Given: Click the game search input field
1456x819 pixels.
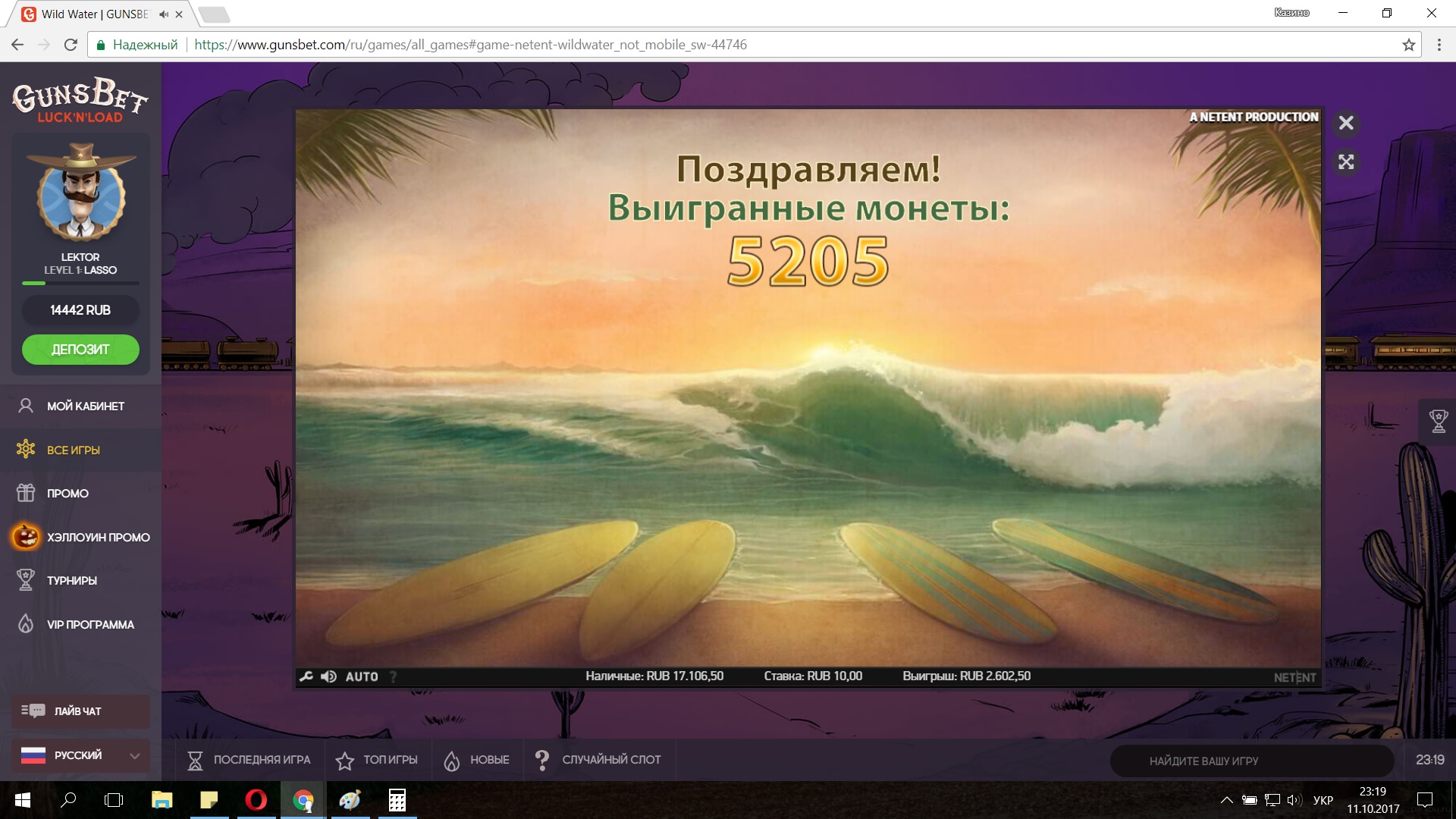Looking at the screenshot, I should click(1251, 761).
